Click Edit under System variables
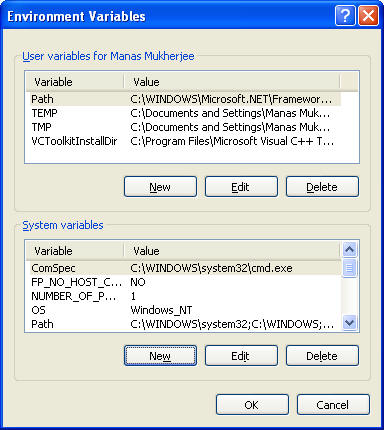The image size is (384, 430). [241, 356]
